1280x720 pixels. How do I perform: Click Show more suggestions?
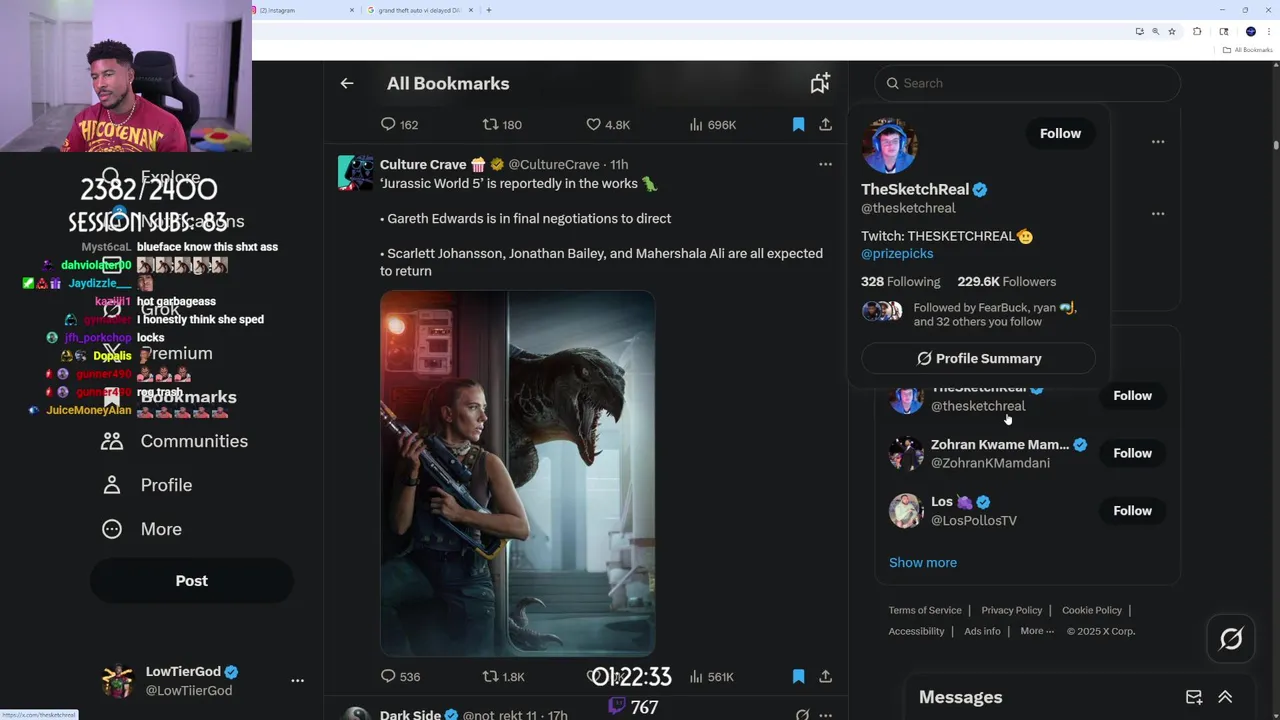click(x=923, y=562)
